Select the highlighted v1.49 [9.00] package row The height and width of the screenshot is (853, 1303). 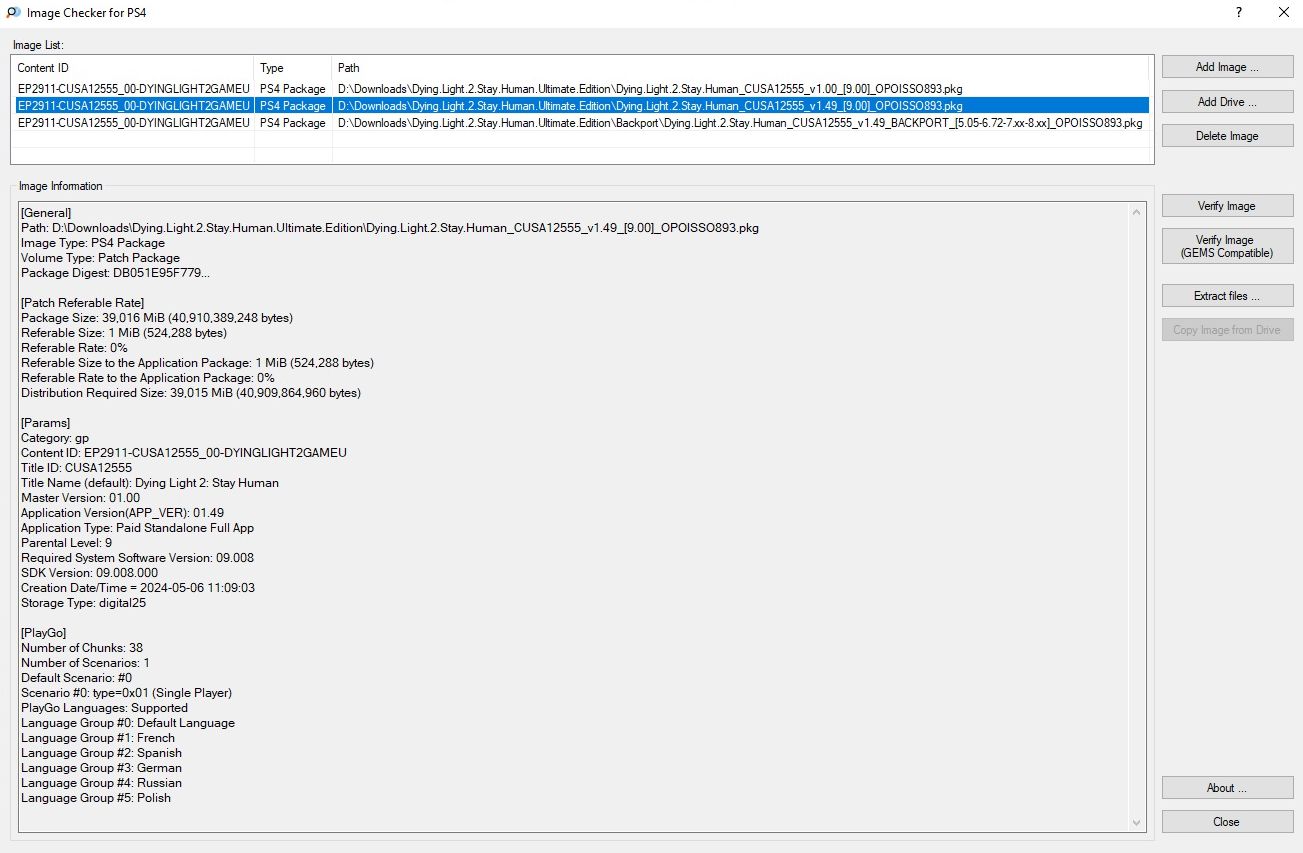[582, 105]
